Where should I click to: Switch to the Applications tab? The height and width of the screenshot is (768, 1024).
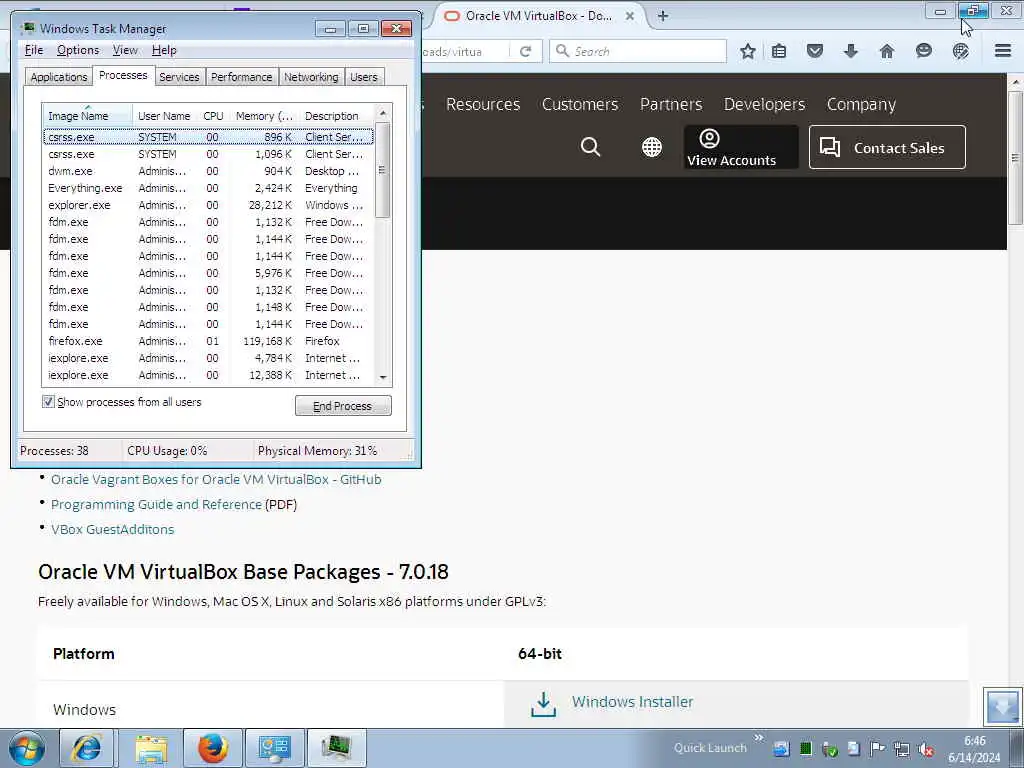pyautogui.click(x=59, y=77)
